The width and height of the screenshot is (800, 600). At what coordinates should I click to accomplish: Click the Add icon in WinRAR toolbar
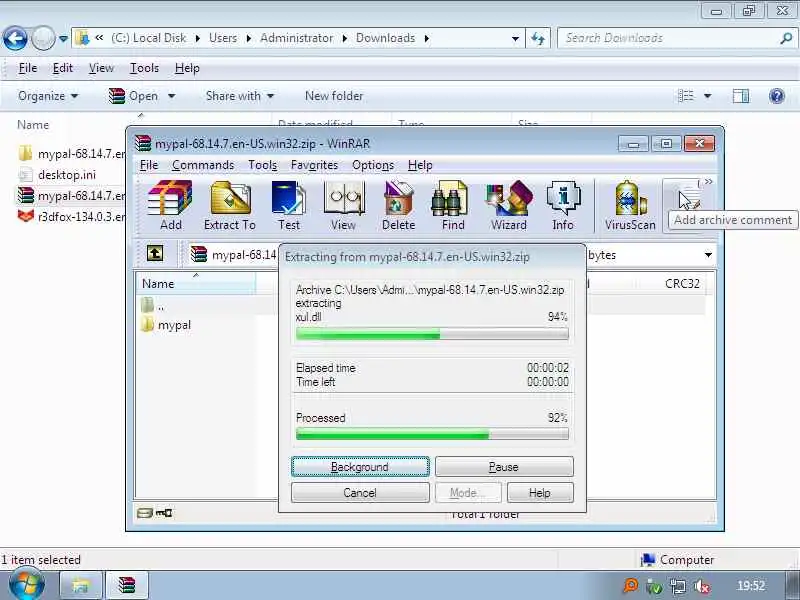pyautogui.click(x=170, y=206)
